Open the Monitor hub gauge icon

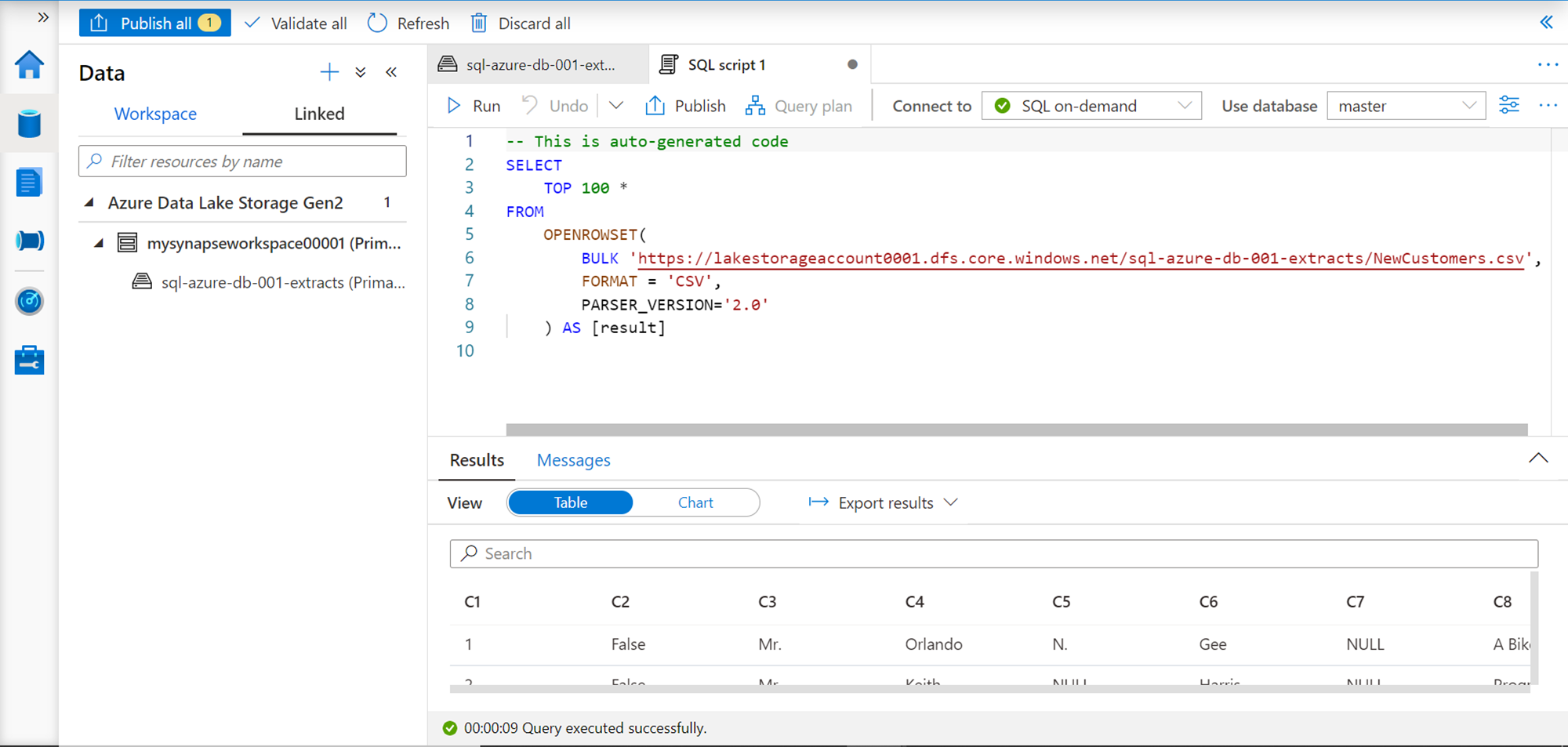[x=29, y=301]
